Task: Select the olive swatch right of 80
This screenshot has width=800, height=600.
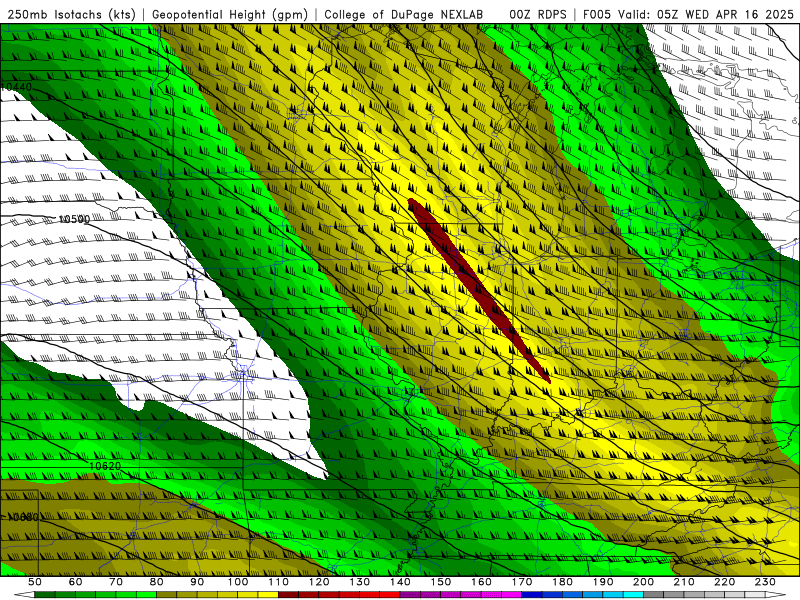Action: (x=167, y=595)
